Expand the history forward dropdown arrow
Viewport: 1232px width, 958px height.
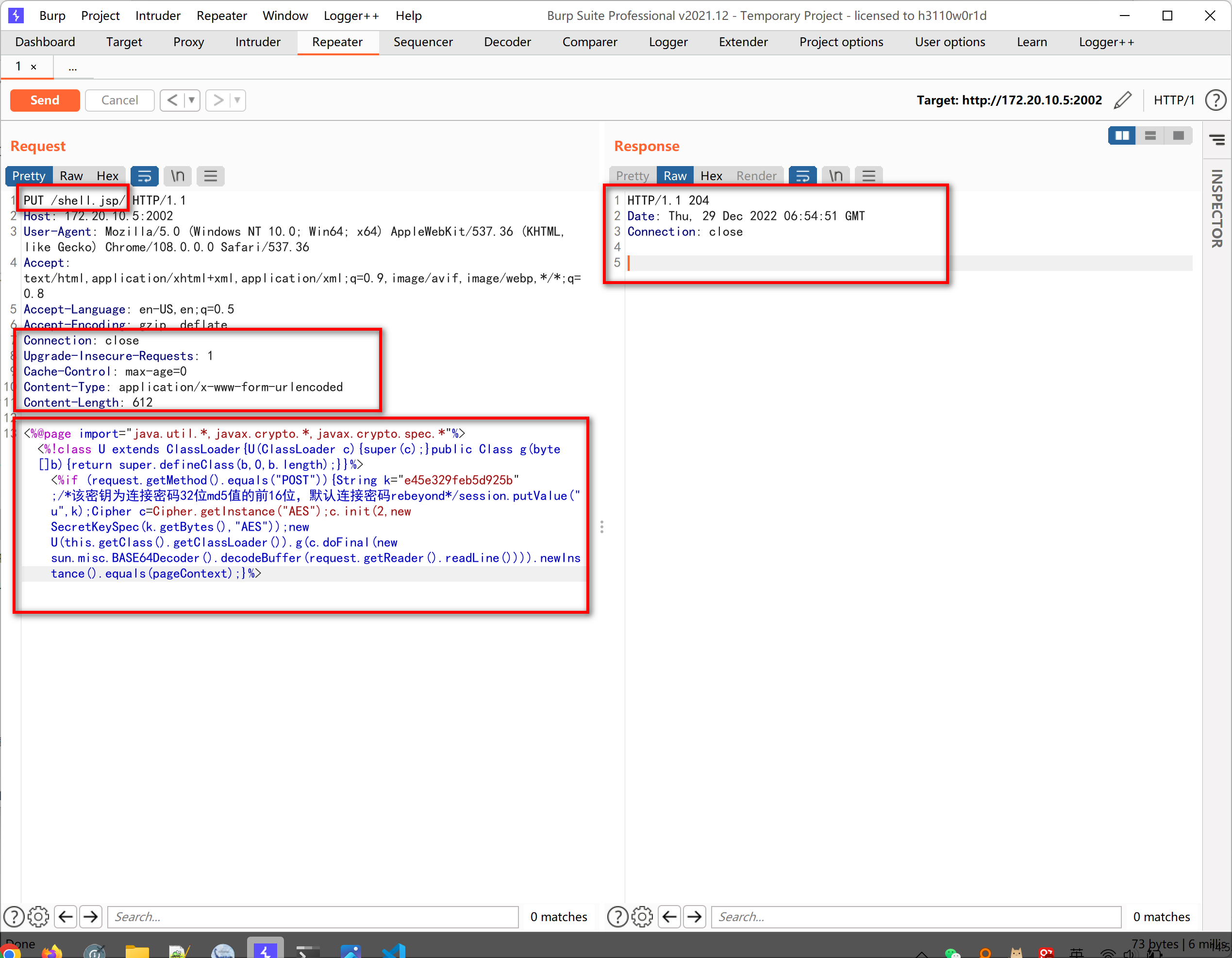(x=237, y=100)
